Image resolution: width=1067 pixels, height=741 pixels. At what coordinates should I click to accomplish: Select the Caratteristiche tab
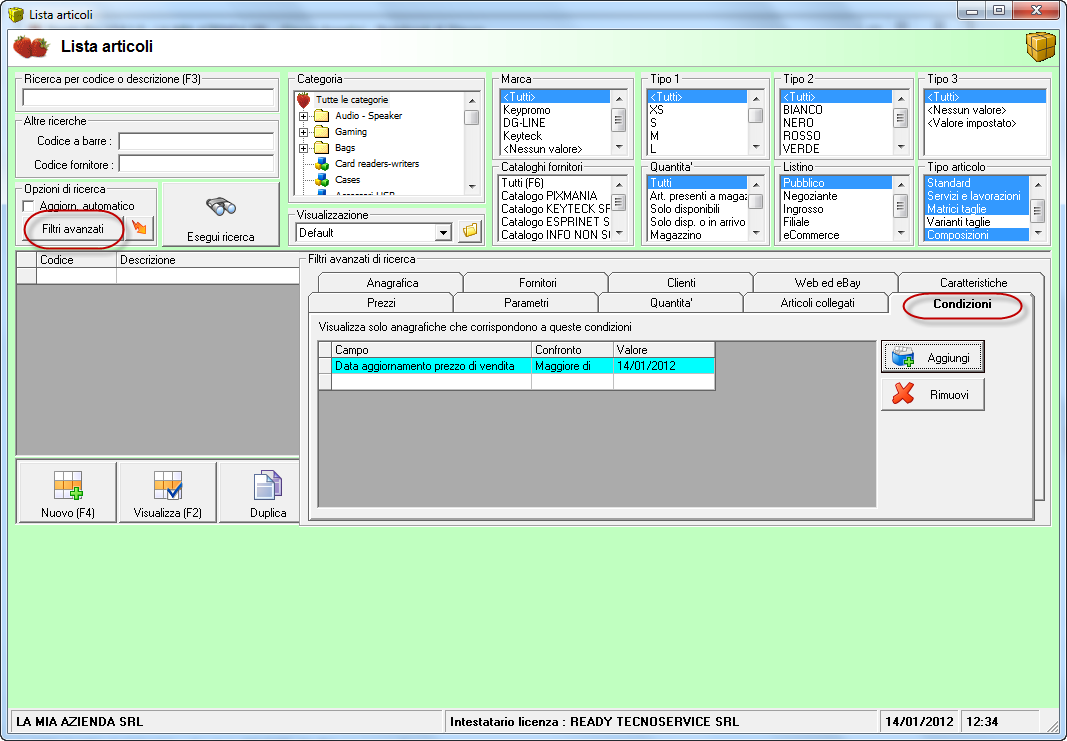(x=973, y=282)
